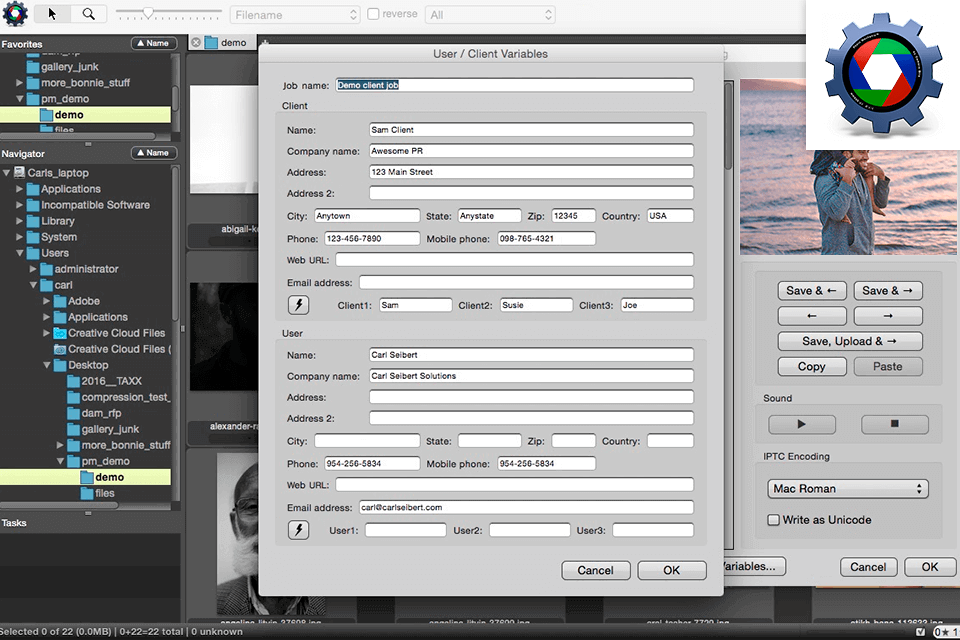Screen dimensions: 960x640
Task: Click the Name sort header in Navigator panel
Action: 152,152
